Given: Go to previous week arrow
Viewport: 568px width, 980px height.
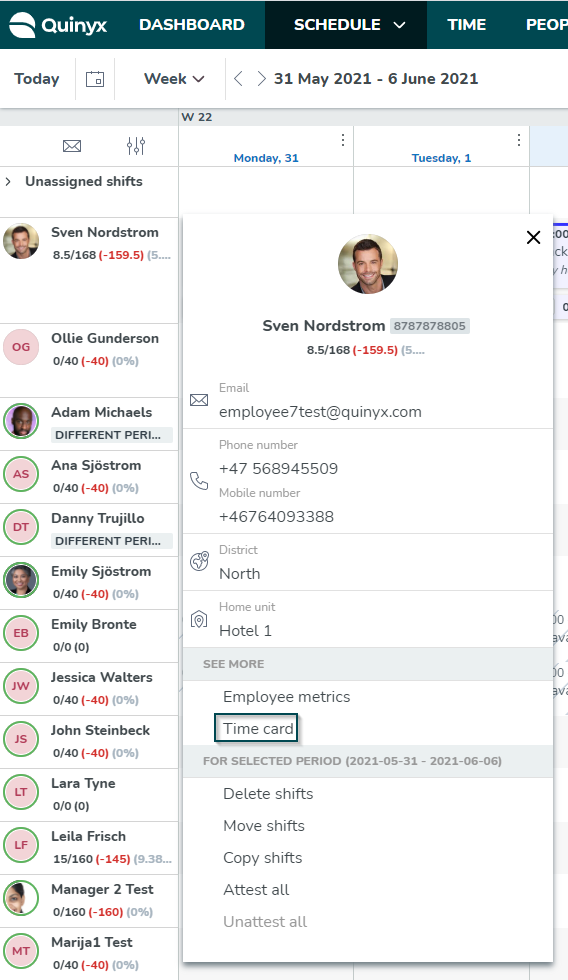Looking at the screenshot, I should pos(238,79).
